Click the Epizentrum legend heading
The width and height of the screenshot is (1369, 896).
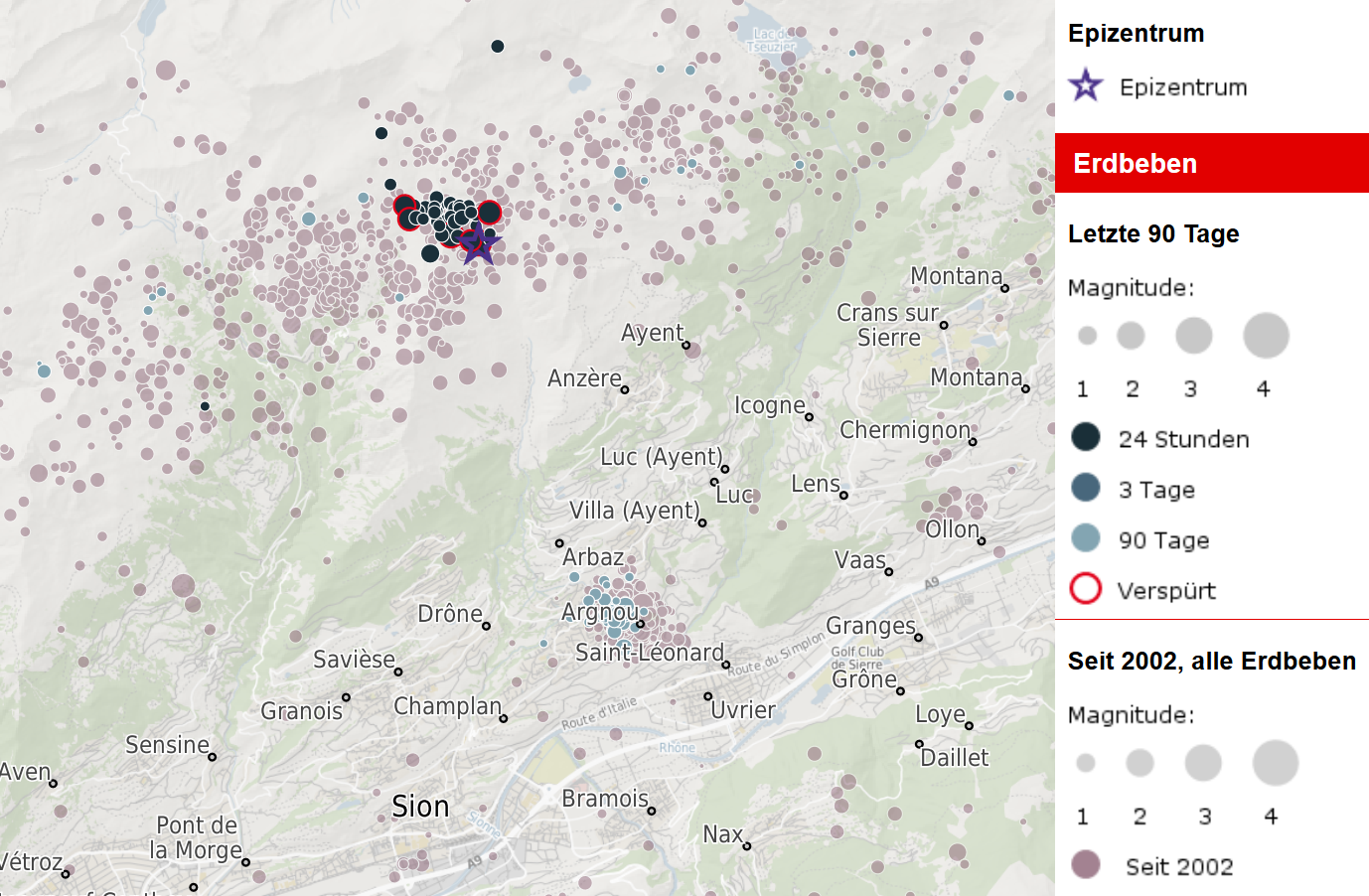(1136, 33)
